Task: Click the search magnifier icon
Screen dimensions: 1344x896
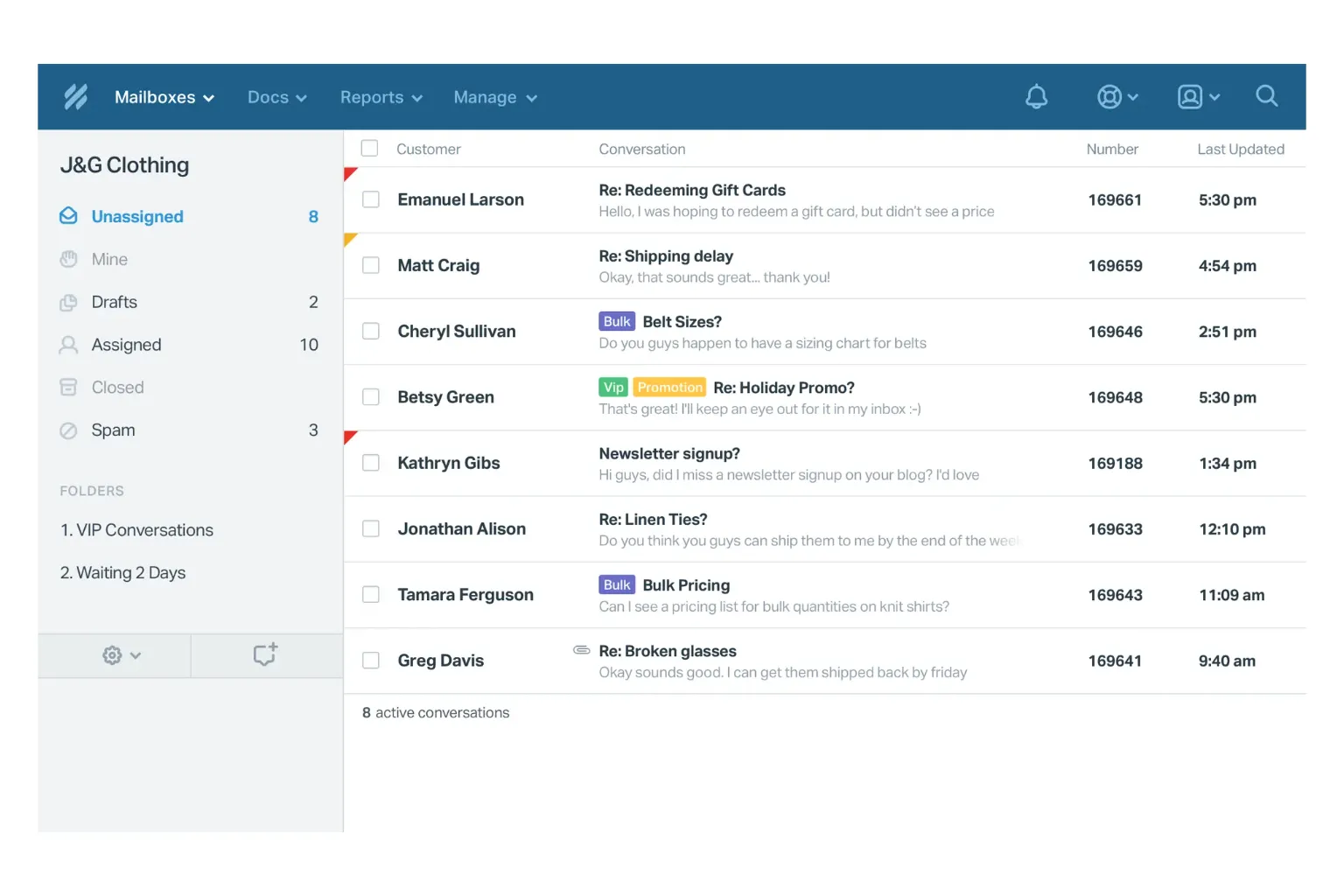Action: (x=1266, y=95)
